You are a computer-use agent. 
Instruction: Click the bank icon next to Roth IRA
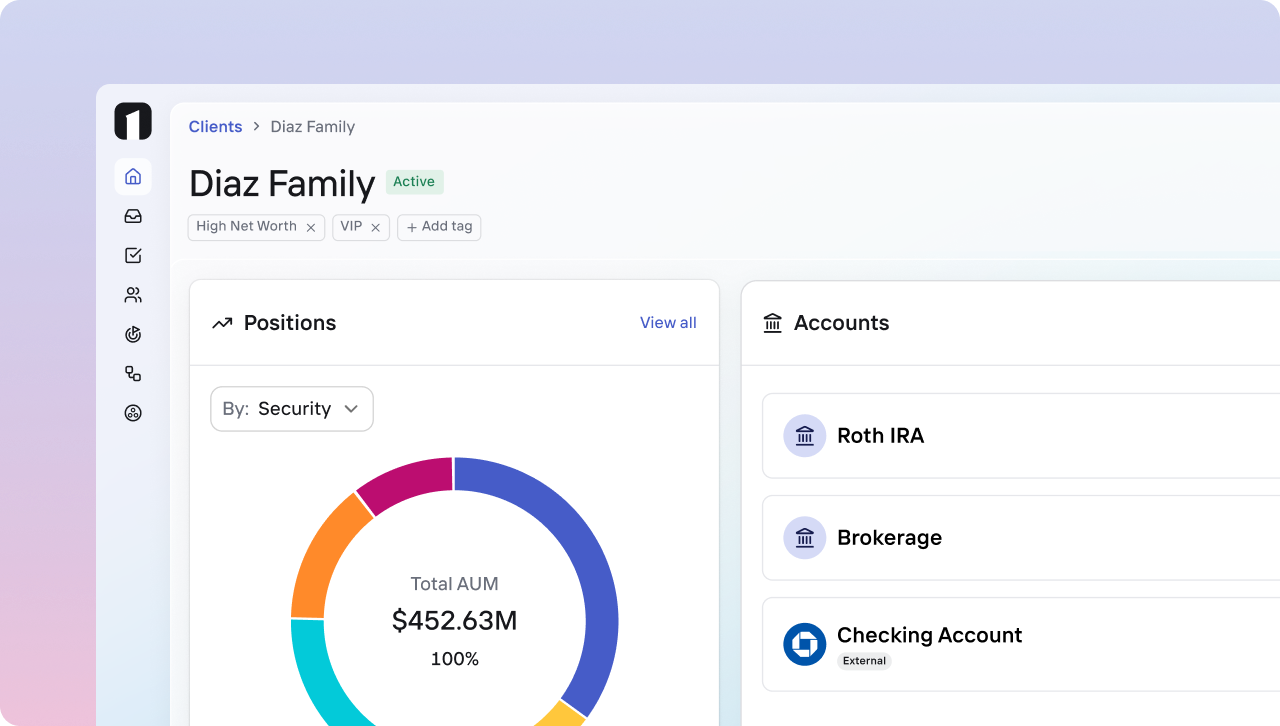(x=805, y=436)
